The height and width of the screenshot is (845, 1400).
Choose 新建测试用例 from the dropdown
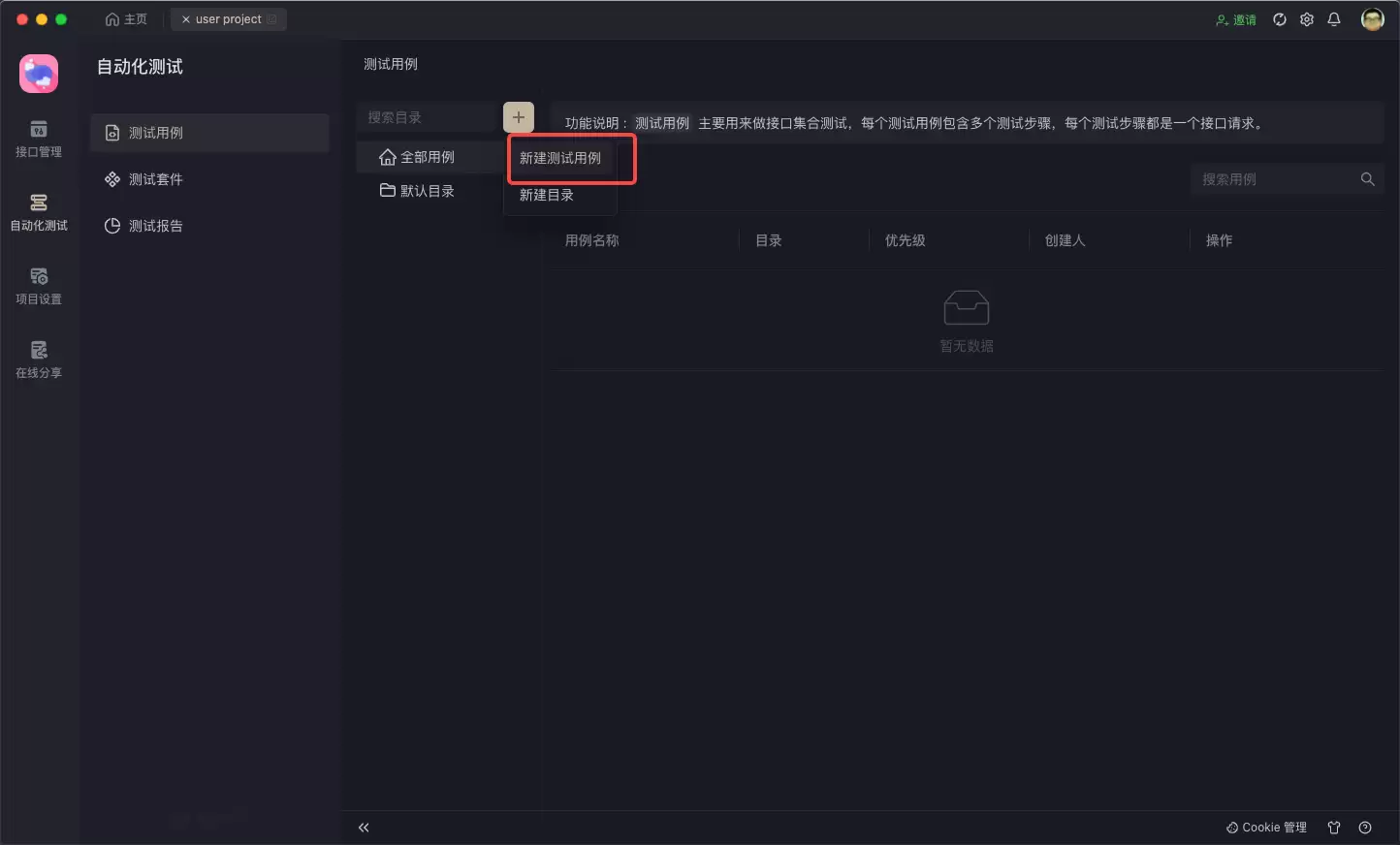pos(560,158)
